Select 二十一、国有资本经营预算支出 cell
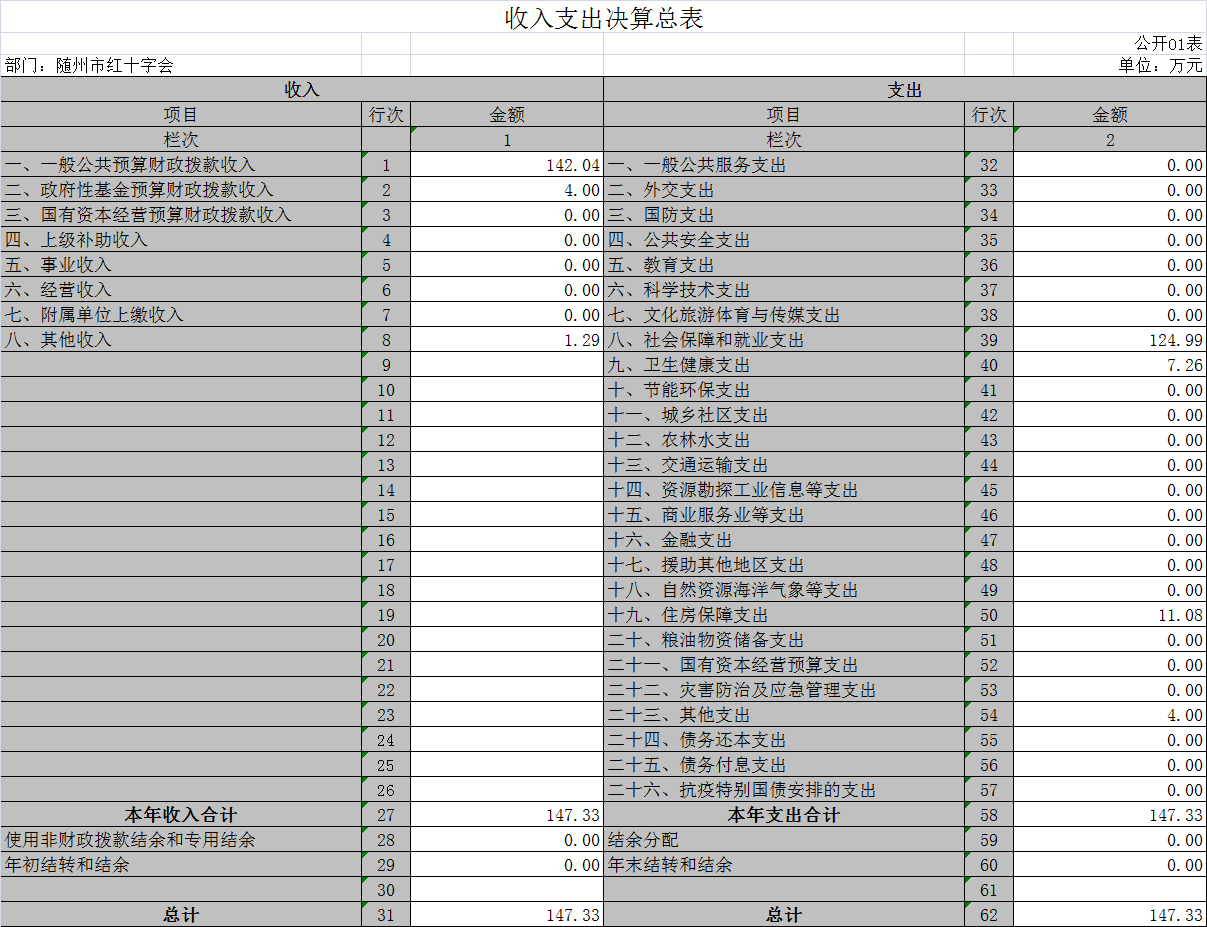The image size is (1207, 927). pos(784,665)
